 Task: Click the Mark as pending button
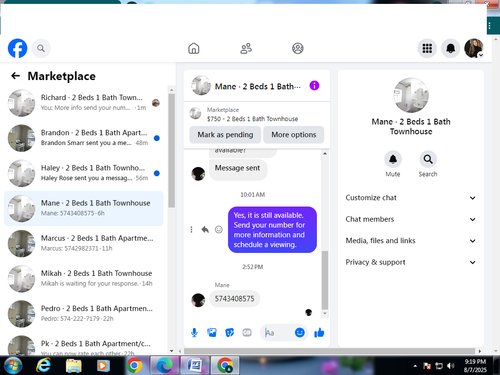(225, 135)
